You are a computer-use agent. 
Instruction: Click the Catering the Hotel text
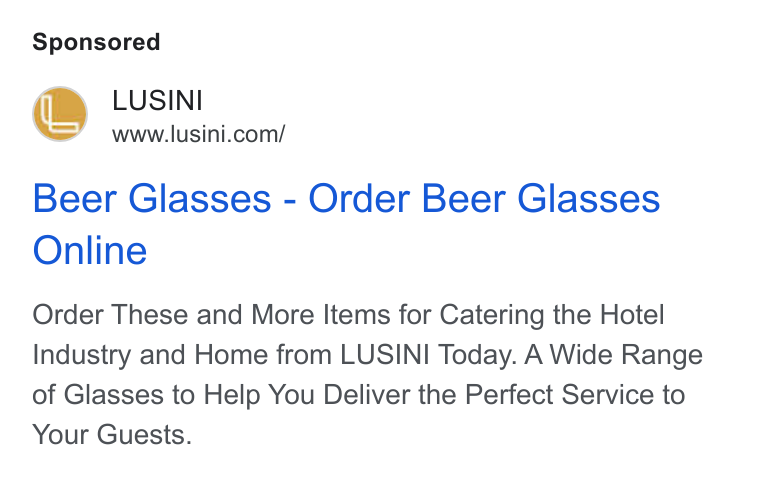(x=552, y=316)
